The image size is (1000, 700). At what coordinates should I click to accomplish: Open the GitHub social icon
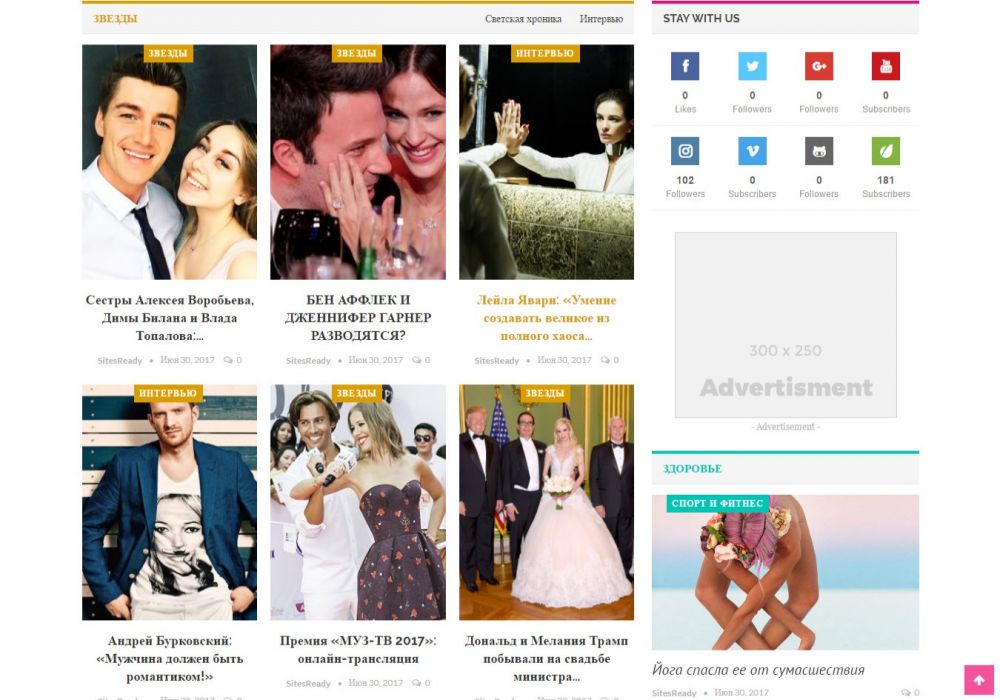pos(819,151)
